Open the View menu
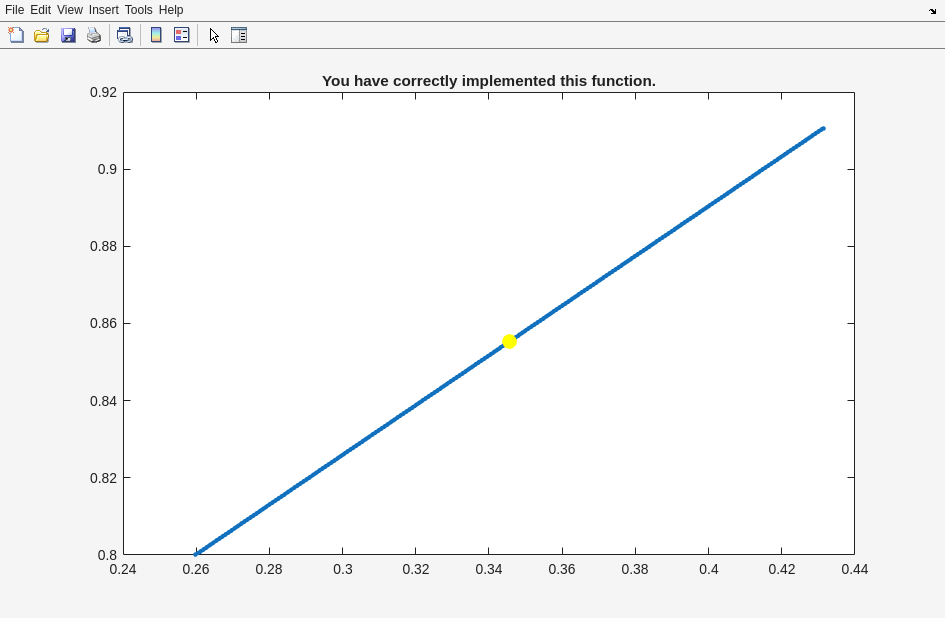Viewport: 945px width, 618px height. tap(70, 10)
